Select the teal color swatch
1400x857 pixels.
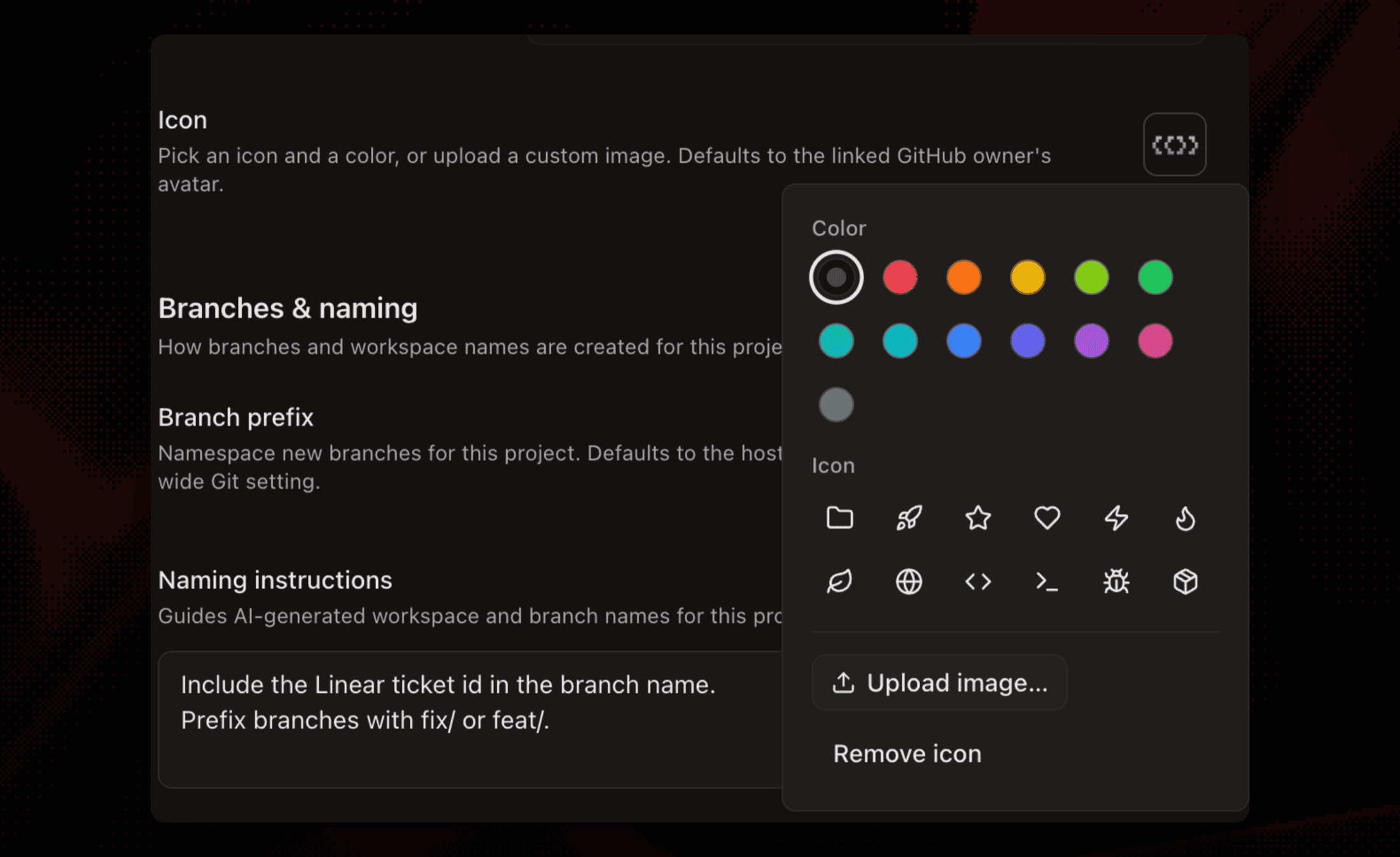click(x=836, y=341)
